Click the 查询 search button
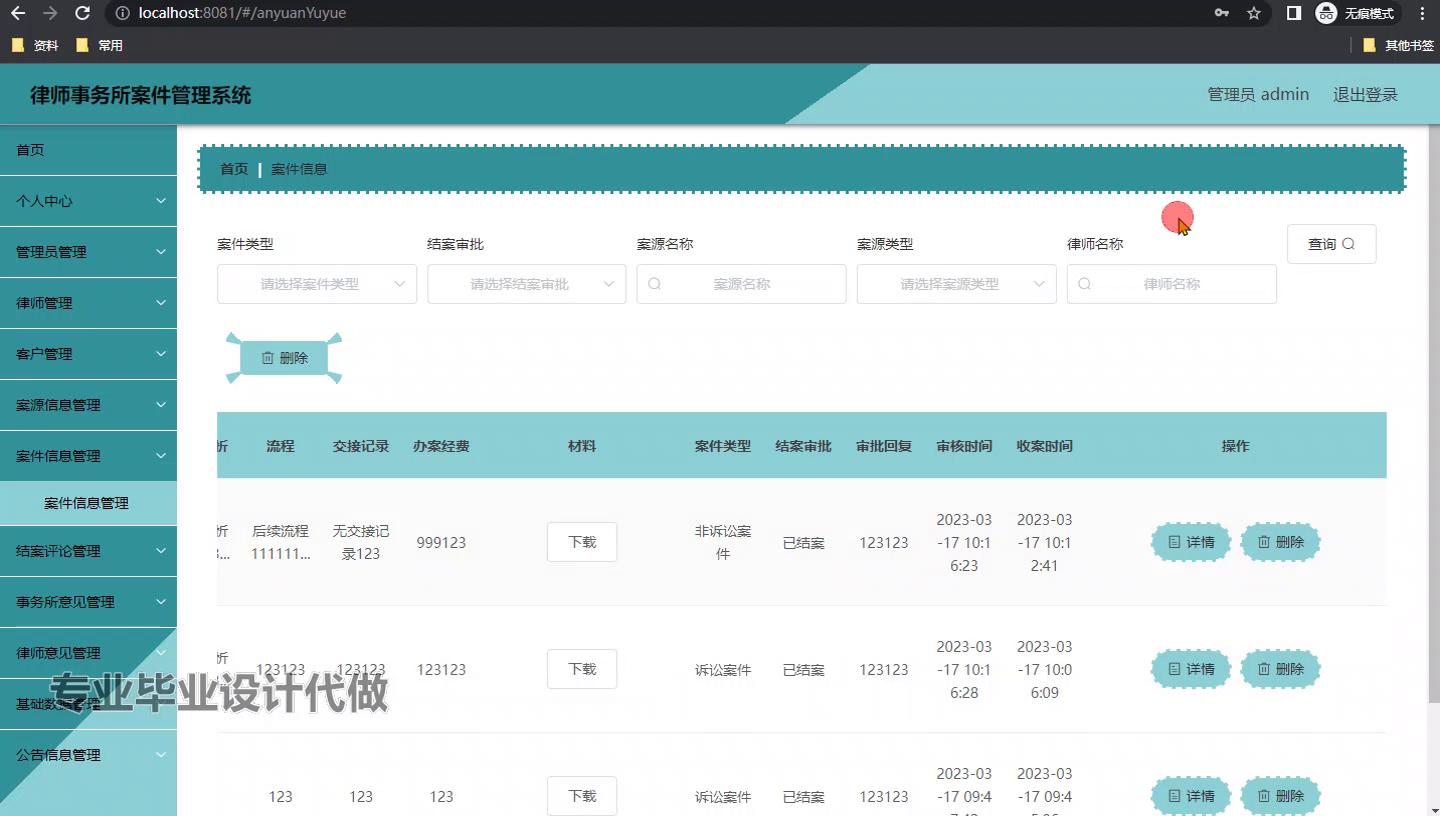The height and width of the screenshot is (816, 1440). pyautogui.click(x=1331, y=244)
